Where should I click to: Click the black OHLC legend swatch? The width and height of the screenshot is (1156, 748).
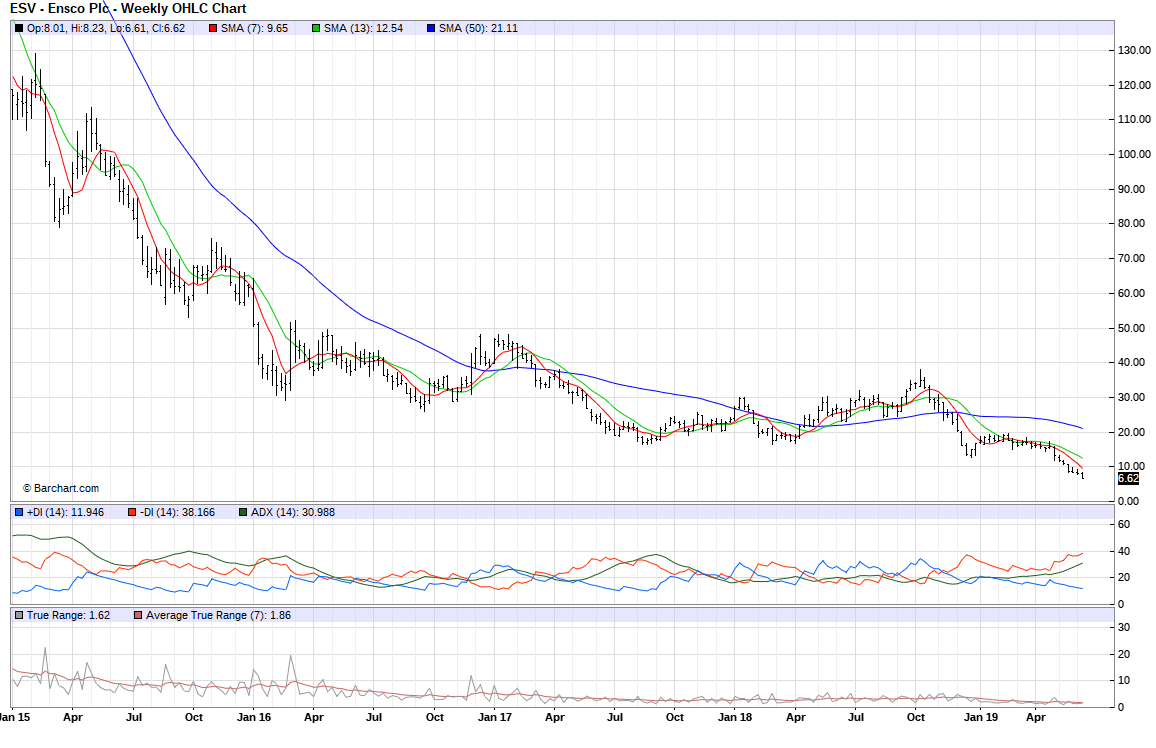tap(19, 29)
